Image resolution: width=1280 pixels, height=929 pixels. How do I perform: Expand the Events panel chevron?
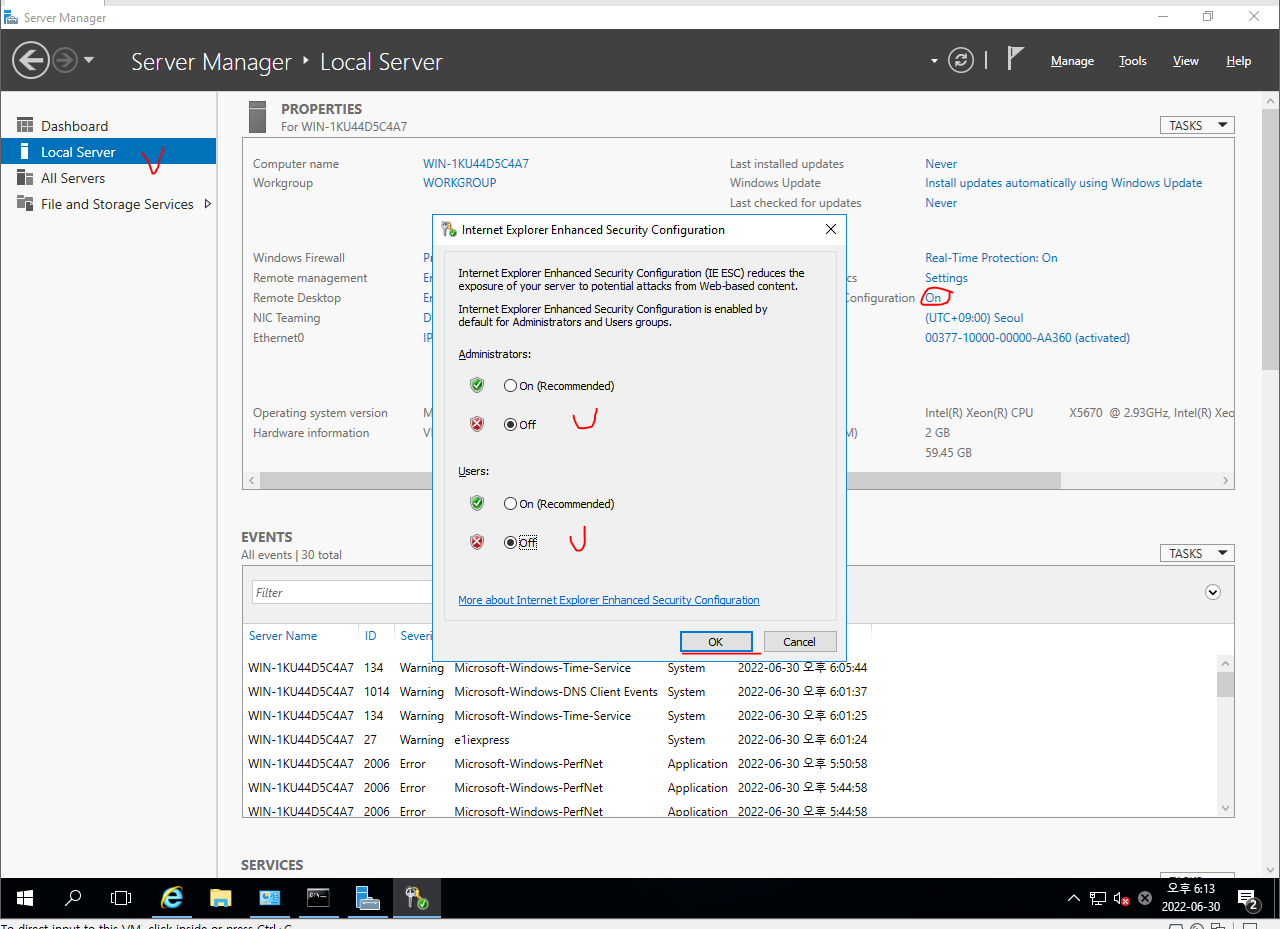click(1213, 592)
